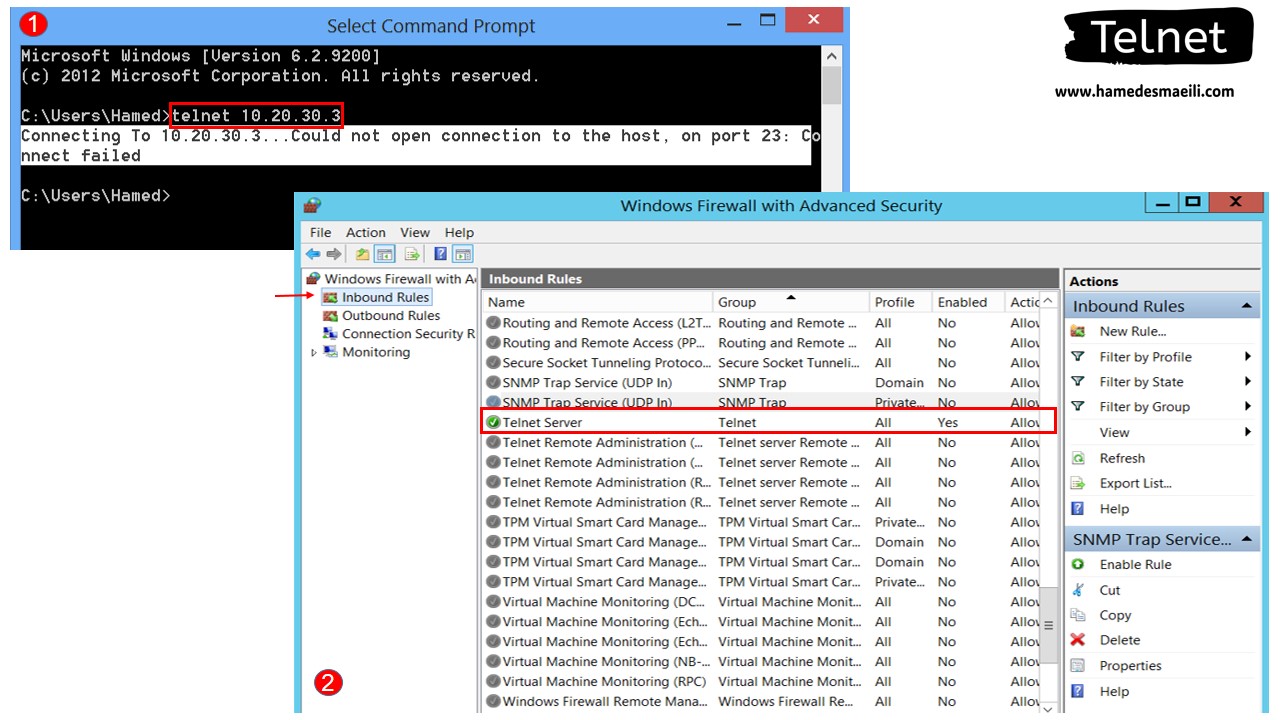Click the 'Windows Firewall Re...' group cell

(x=786, y=702)
